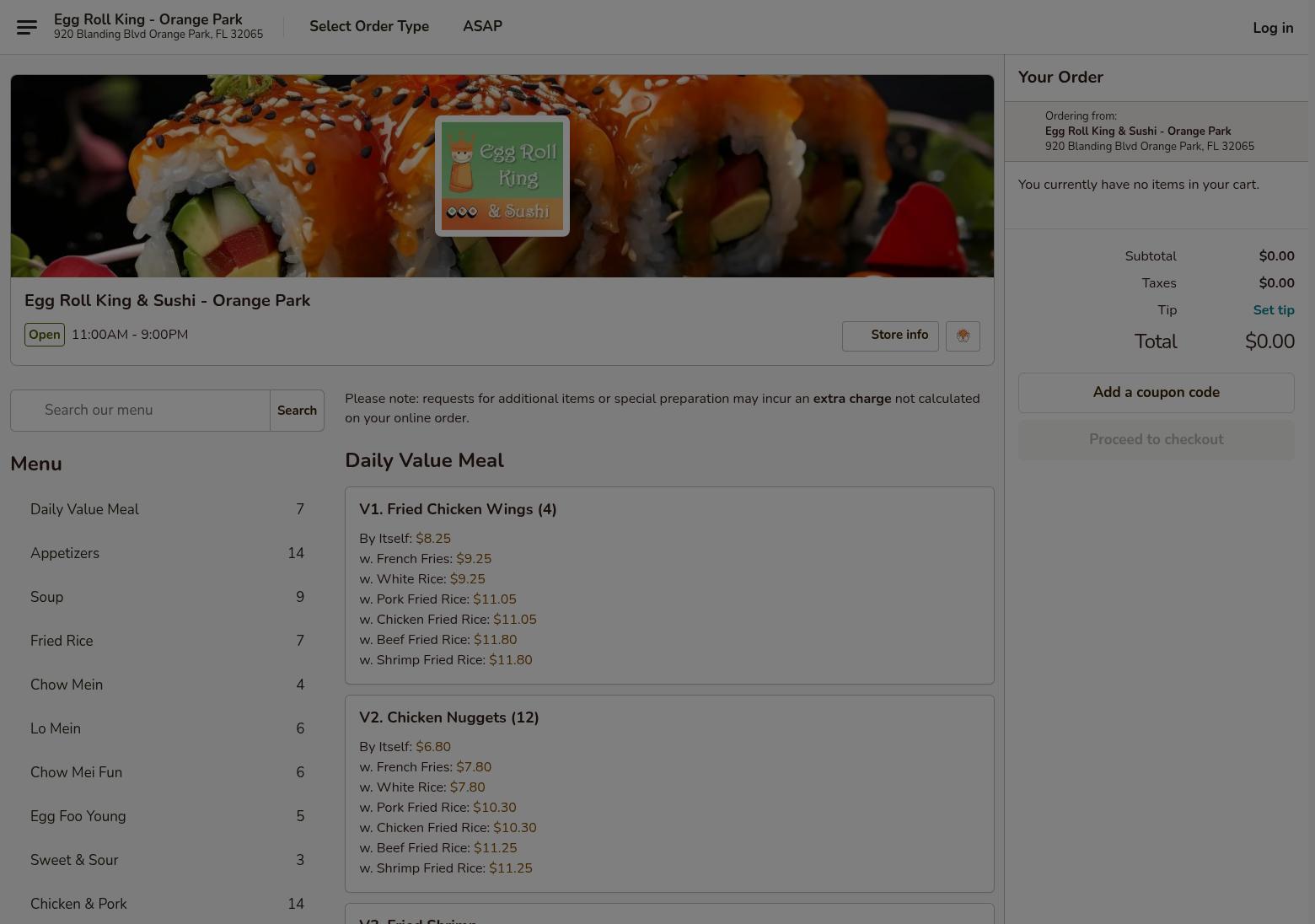1315x924 pixels.
Task: Select the Soup category
Action: pos(167,597)
